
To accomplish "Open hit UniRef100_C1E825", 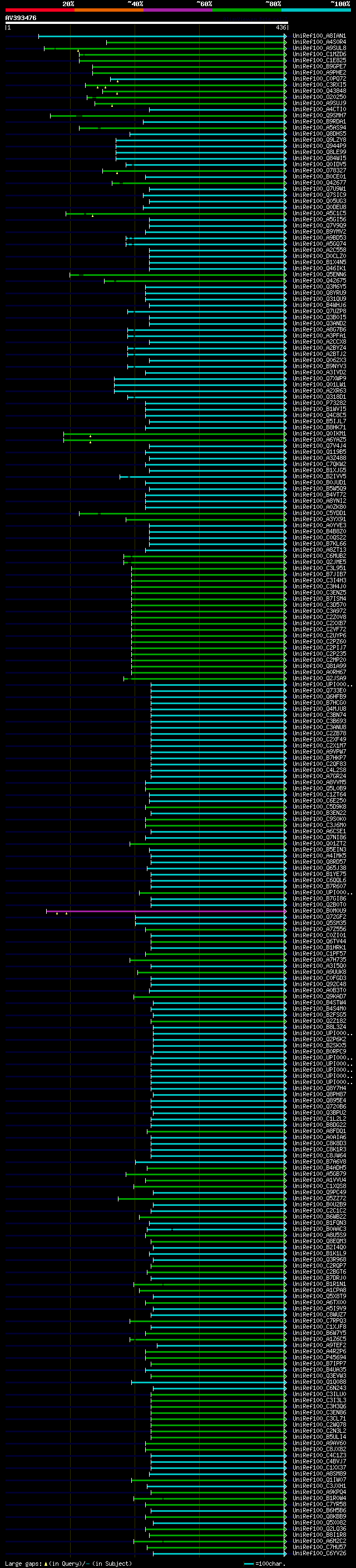I will (319, 61).
